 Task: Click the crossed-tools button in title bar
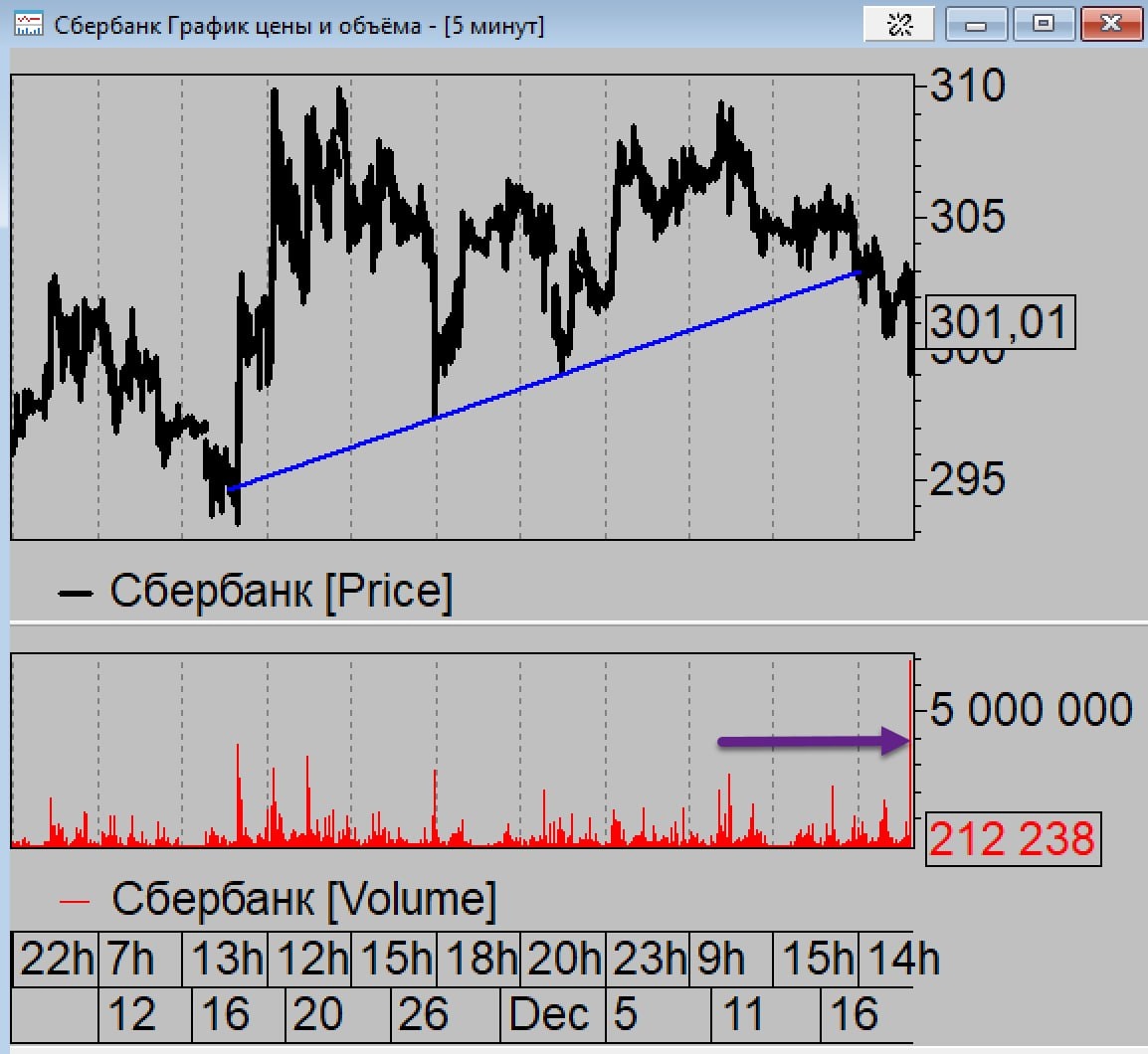899,24
